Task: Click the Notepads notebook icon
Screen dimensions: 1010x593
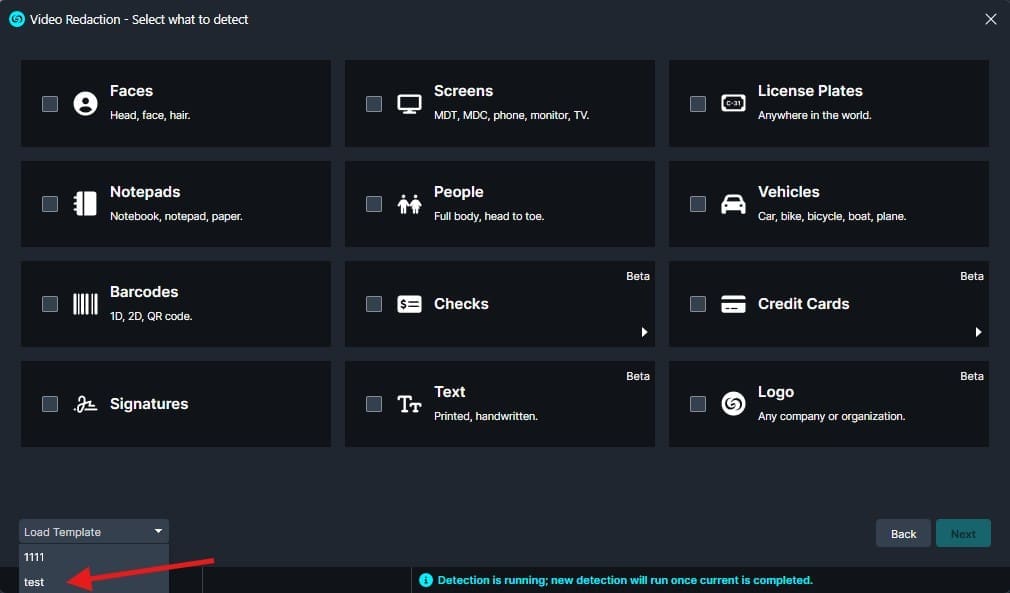Action: pos(85,204)
